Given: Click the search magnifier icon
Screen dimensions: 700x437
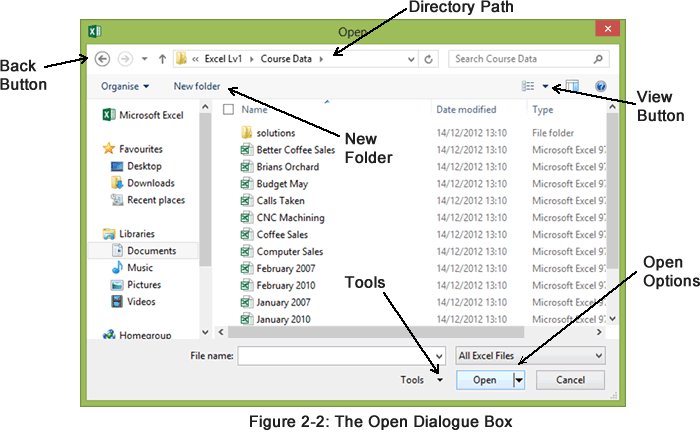Looking at the screenshot, I should [599, 59].
